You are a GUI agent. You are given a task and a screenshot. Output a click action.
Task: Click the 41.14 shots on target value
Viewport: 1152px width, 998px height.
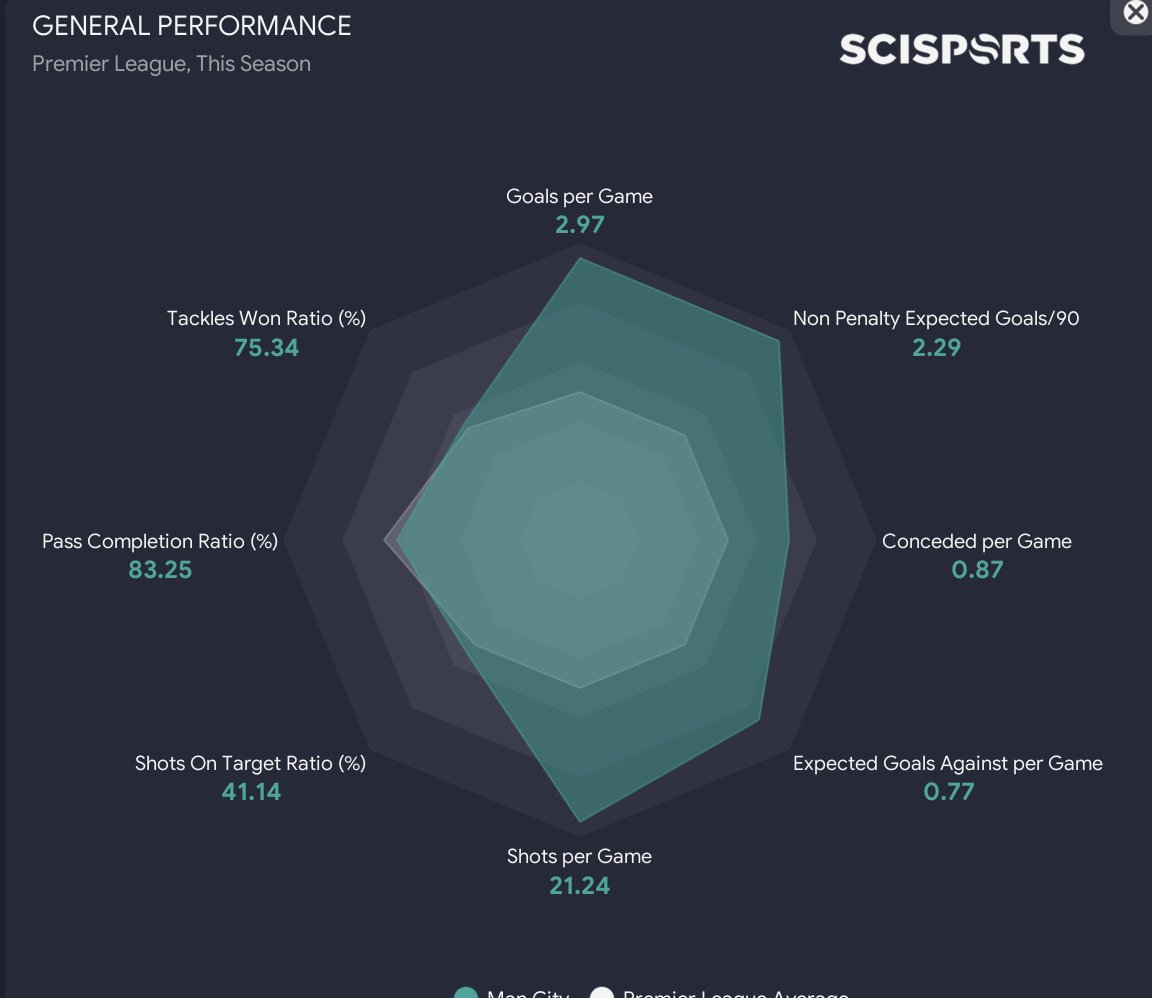(x=251, y=792)
